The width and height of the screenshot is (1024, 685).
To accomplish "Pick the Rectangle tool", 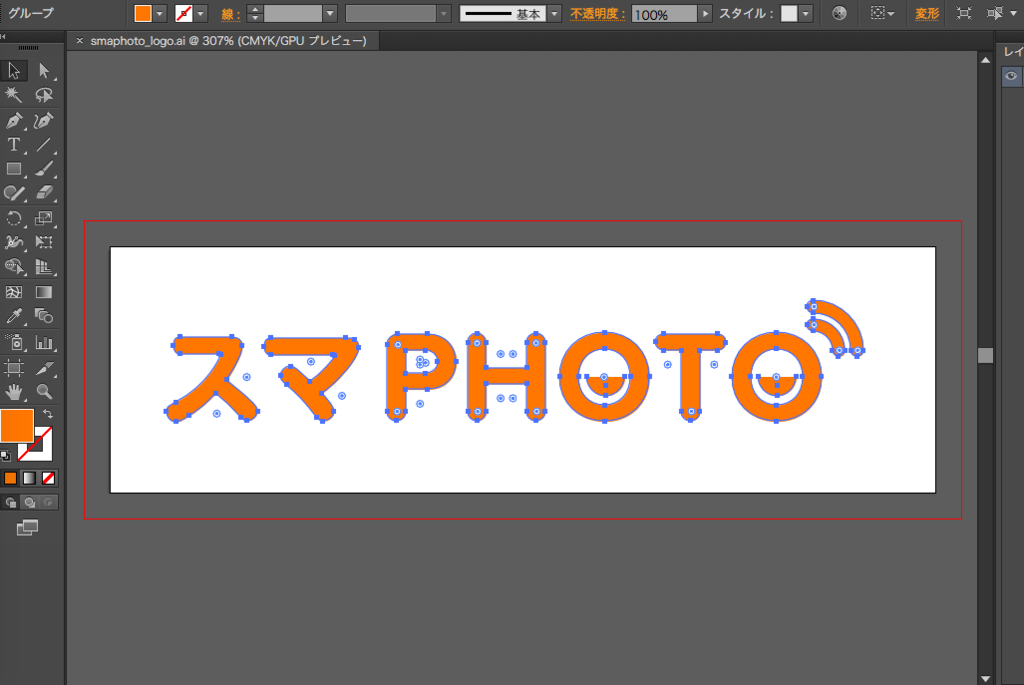I will click(14, 169).
